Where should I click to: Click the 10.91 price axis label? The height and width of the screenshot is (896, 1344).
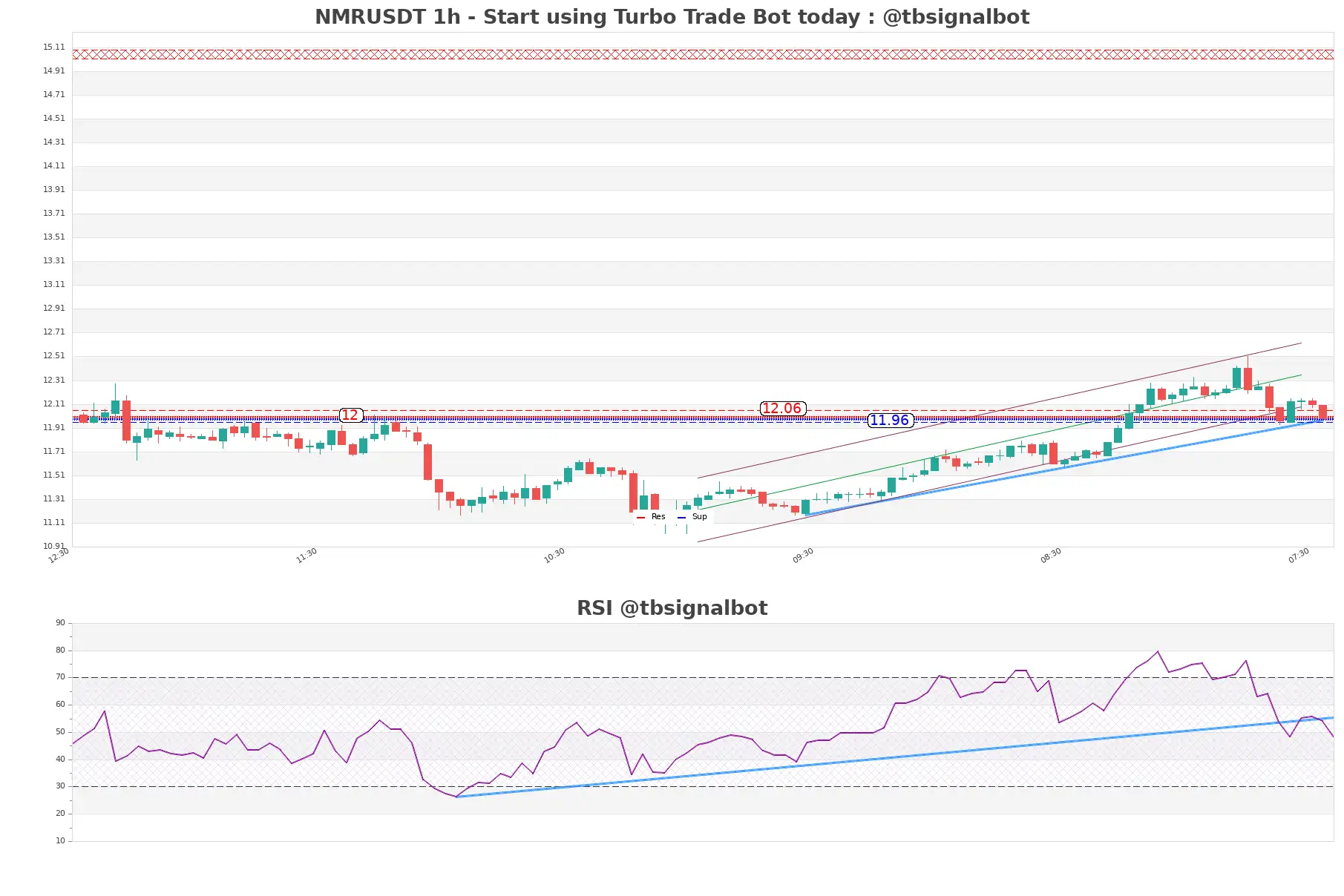click(53, 547)
